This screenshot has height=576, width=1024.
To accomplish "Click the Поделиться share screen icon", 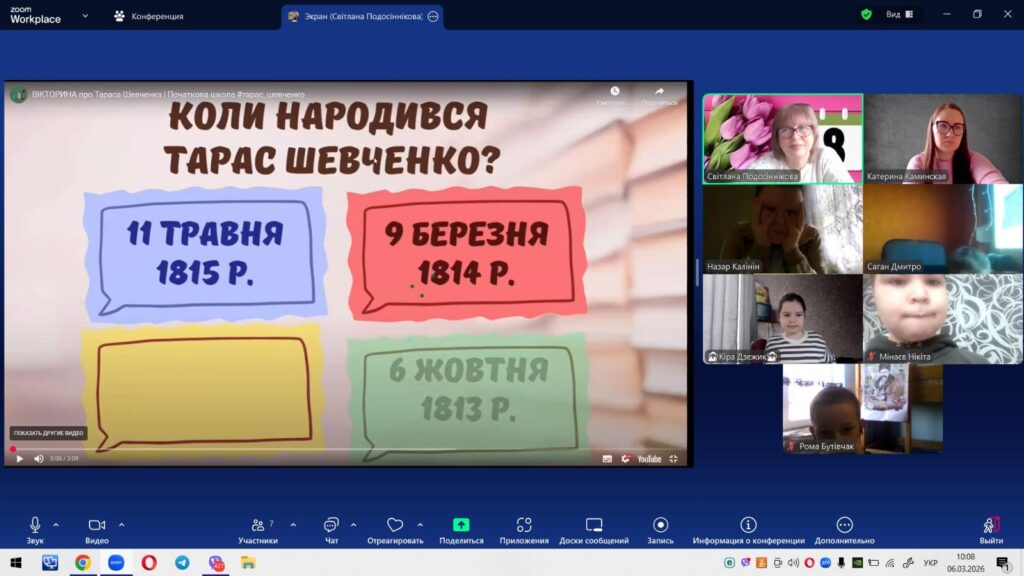I will 461,525.
